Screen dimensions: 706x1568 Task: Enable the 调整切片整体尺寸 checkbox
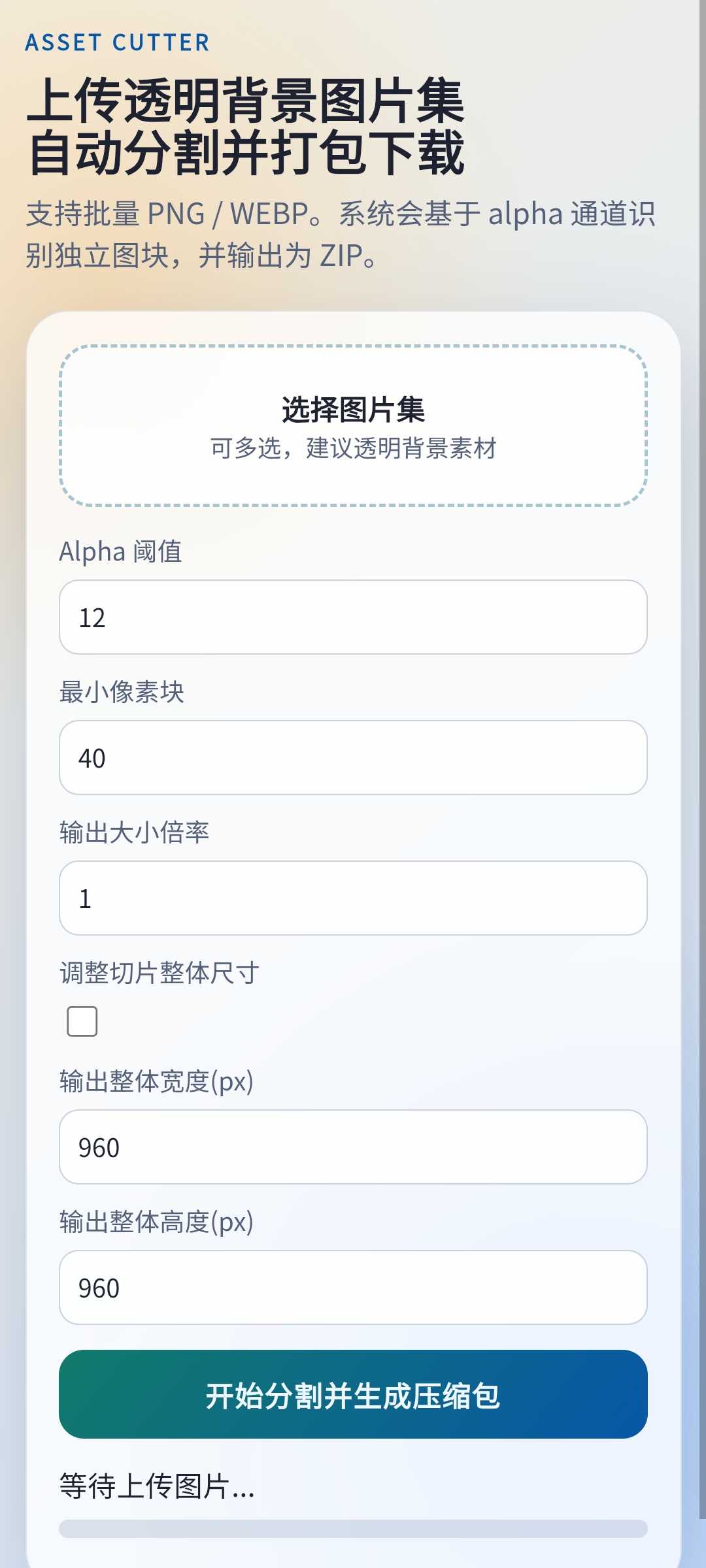(x=82, y=1021)
